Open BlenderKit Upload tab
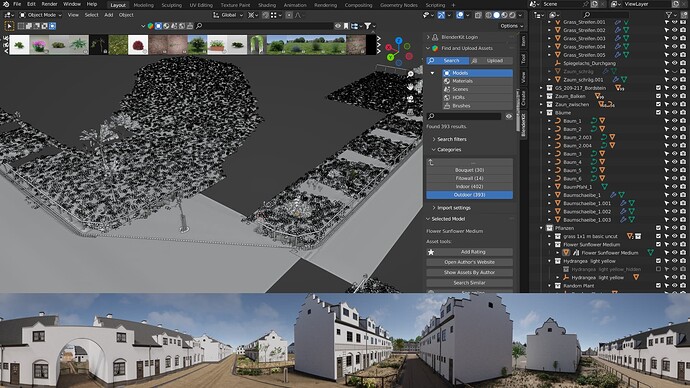The width and height of the screenshot is (690, 388). (x=491, y=61)
